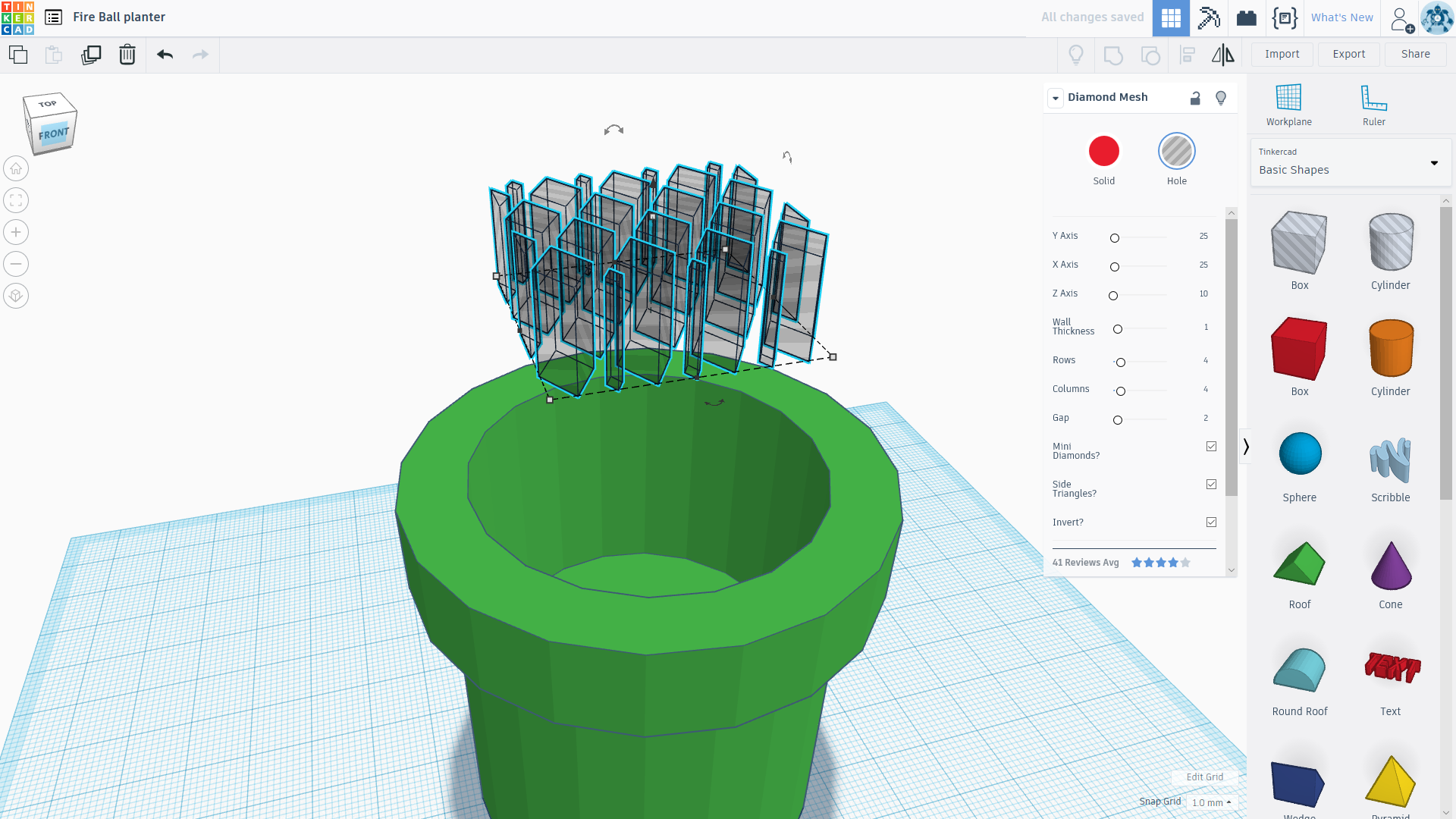Viewport: 1456px width, 819px height.
Task: Adjust the Wall Thickness slider
Action: pos(1117,329)
